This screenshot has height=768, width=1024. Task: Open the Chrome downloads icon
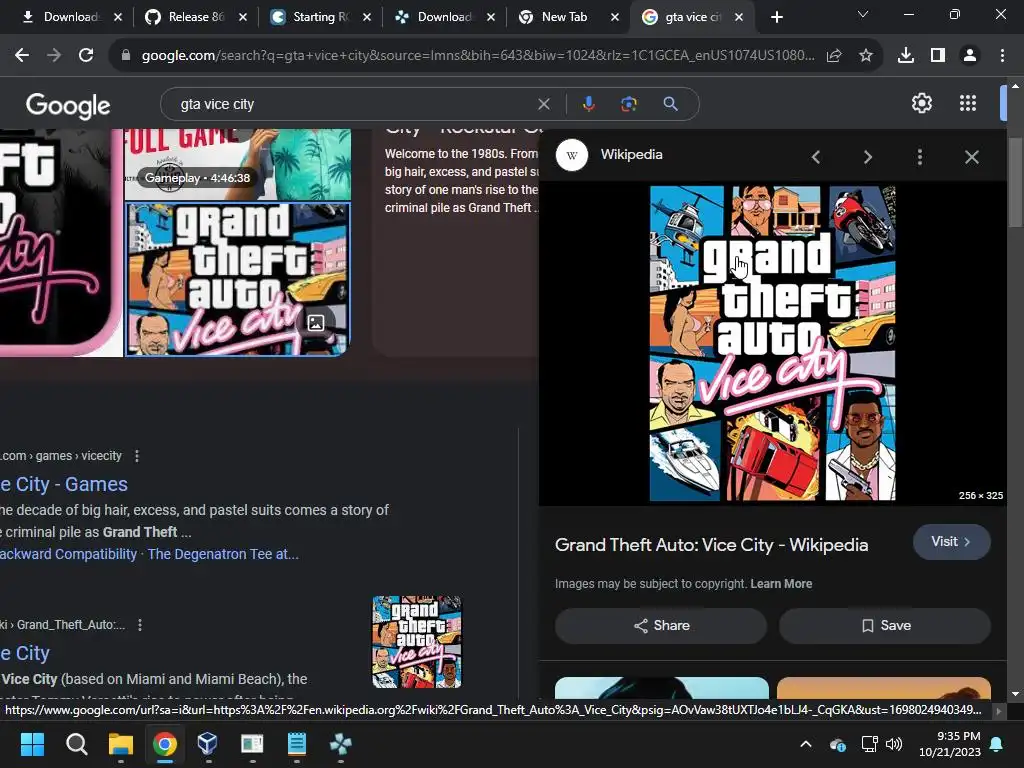906,56
